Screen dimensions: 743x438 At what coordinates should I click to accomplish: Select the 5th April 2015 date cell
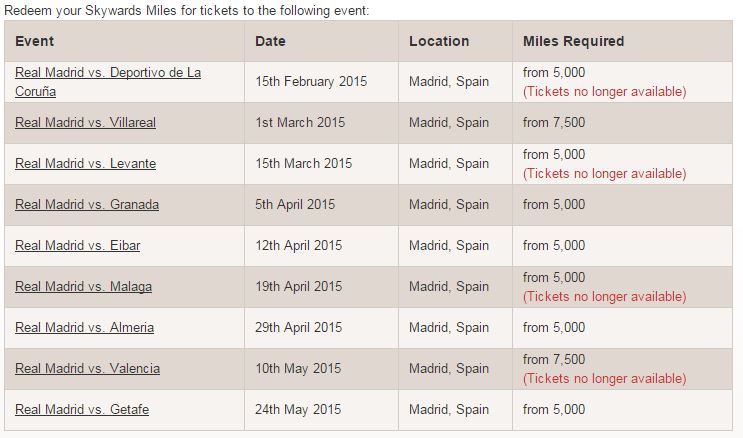tap(296, 205)
